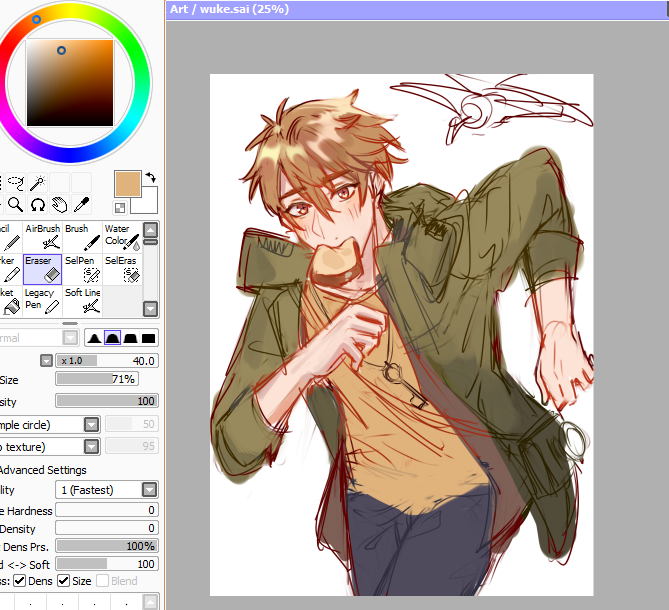Uncheck the Size pressure checkbox

(64, 581)
